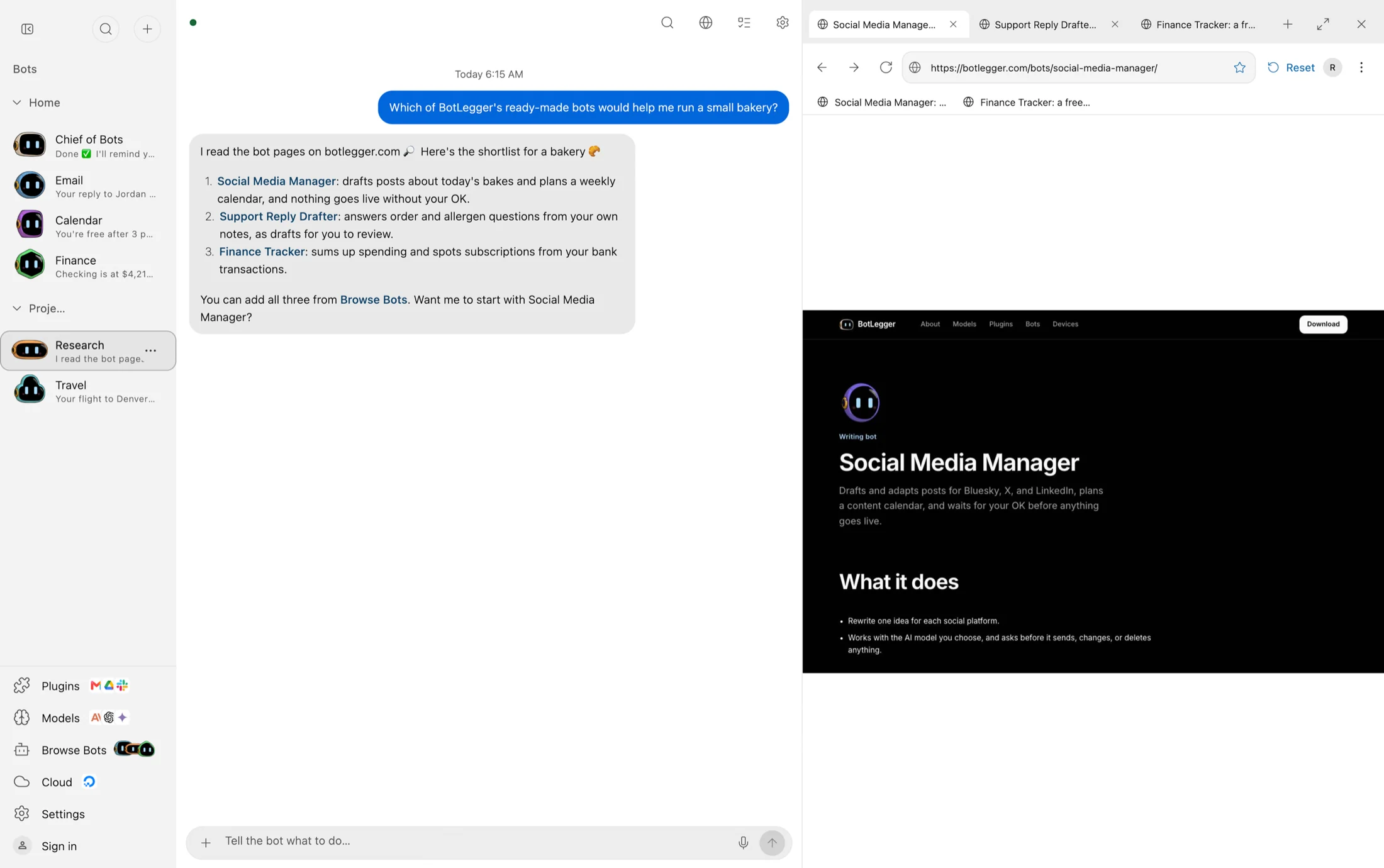
Task: Click microphone icon in message box
Action: pyautogui.click(x=743, y=842)
